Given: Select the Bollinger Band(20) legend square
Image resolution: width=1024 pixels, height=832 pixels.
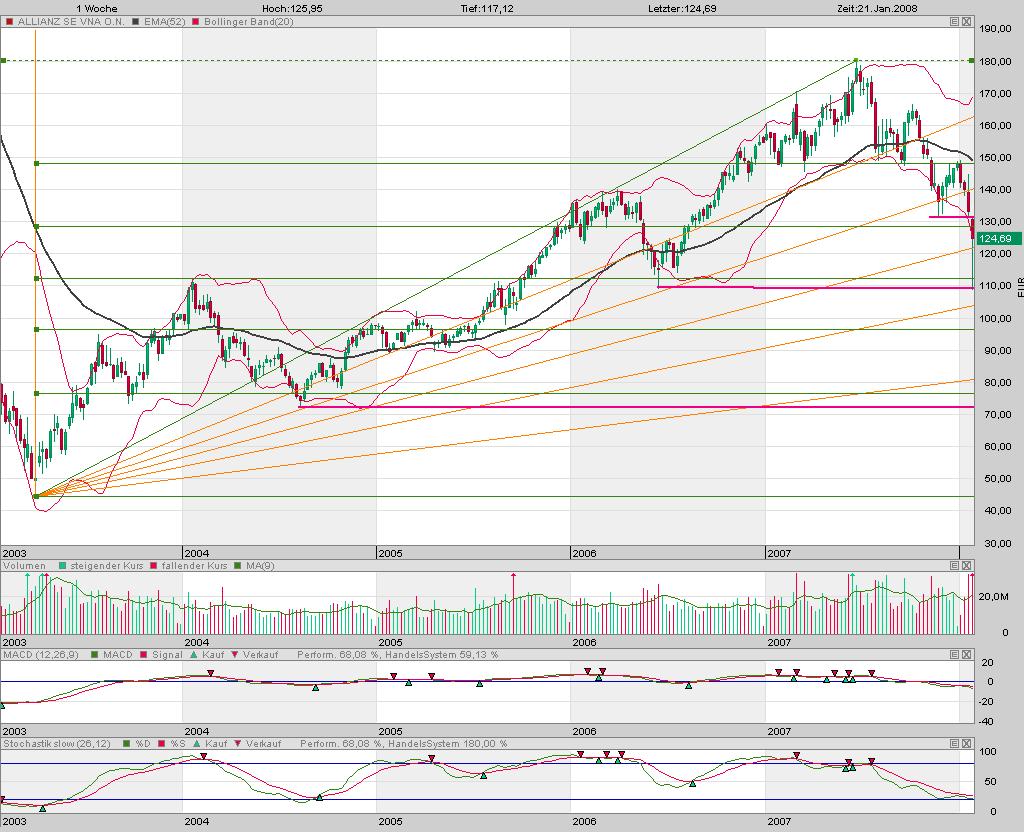Looking at the screenshot, I should (195, 22).
